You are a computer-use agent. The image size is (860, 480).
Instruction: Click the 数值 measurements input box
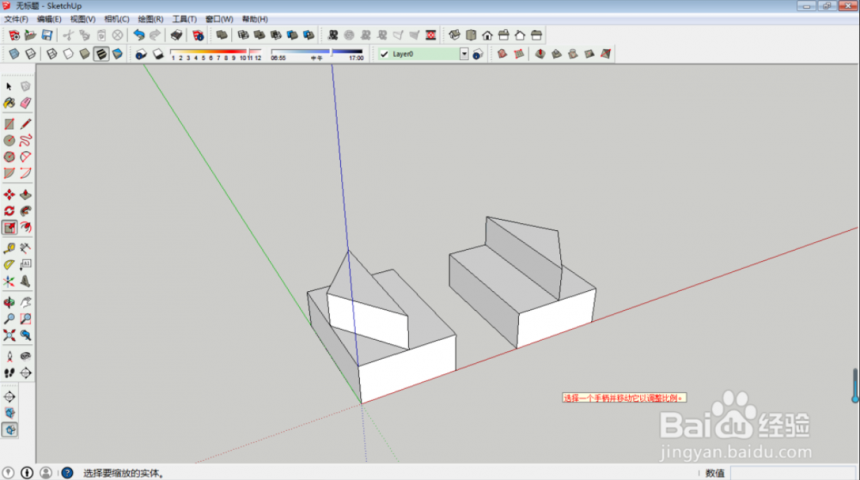[793, 472]
